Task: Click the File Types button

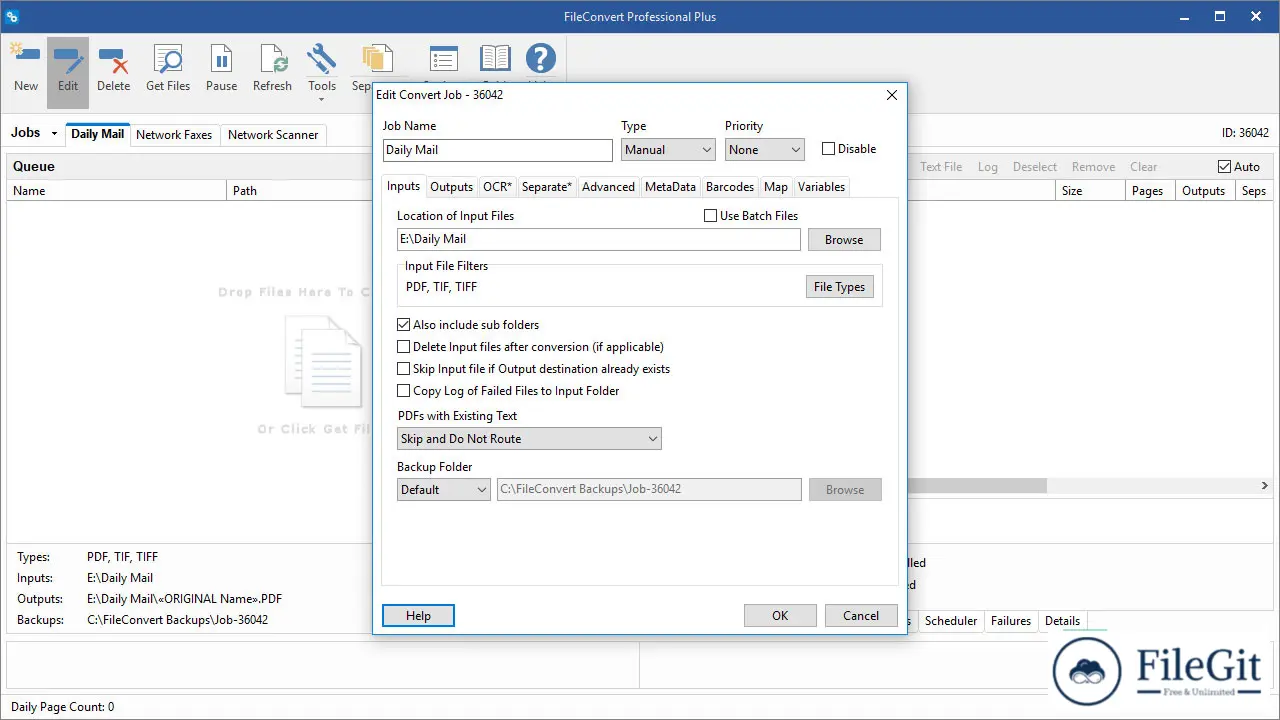Action: (x=840, y=287)
